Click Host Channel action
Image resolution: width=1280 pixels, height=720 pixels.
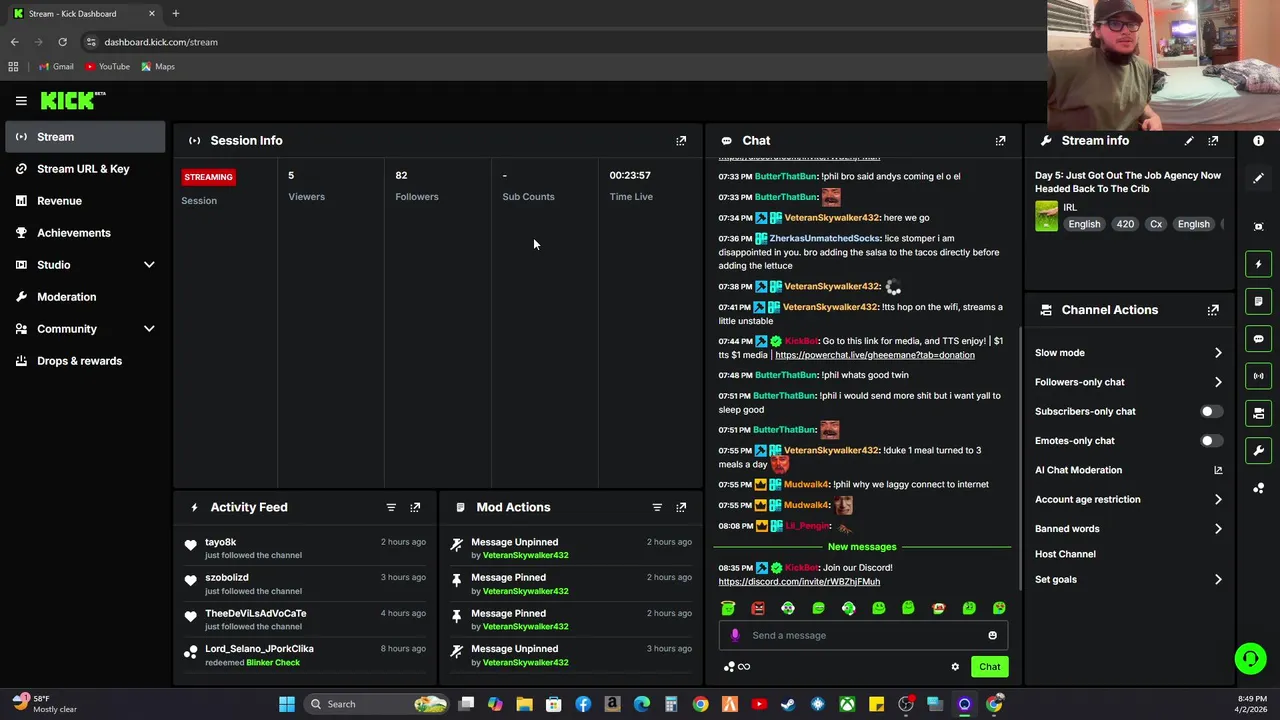[x=1065, y=554]
